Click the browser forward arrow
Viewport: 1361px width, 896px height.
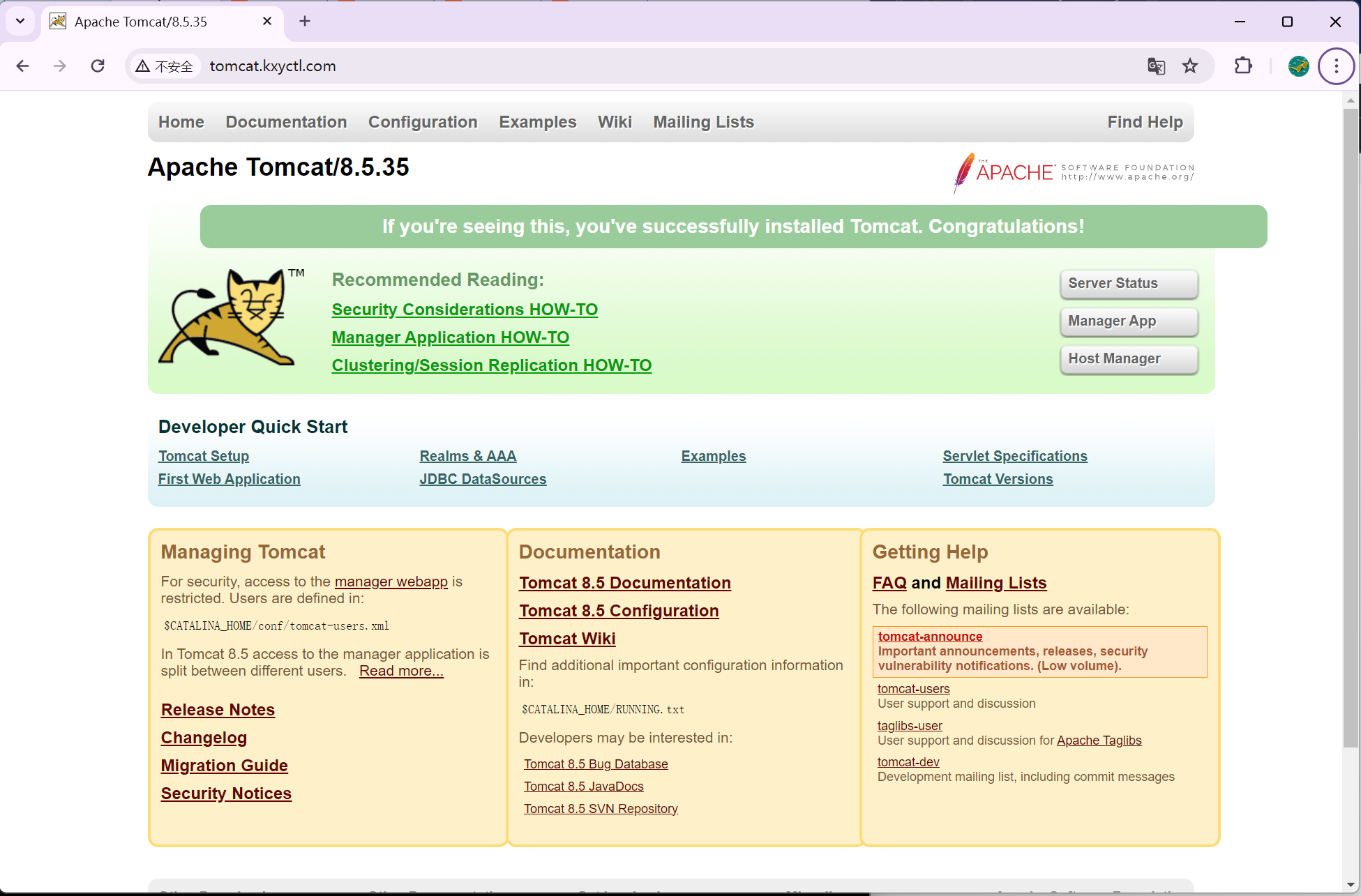[60, 66]
